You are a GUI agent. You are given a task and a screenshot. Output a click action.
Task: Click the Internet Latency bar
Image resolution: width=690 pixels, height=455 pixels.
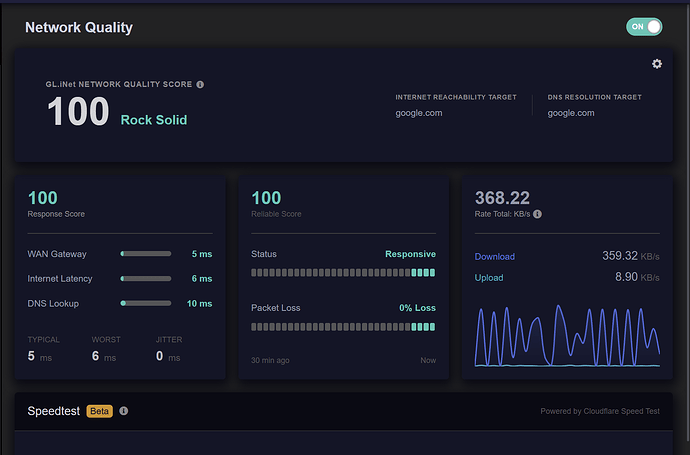click(146, 279)
